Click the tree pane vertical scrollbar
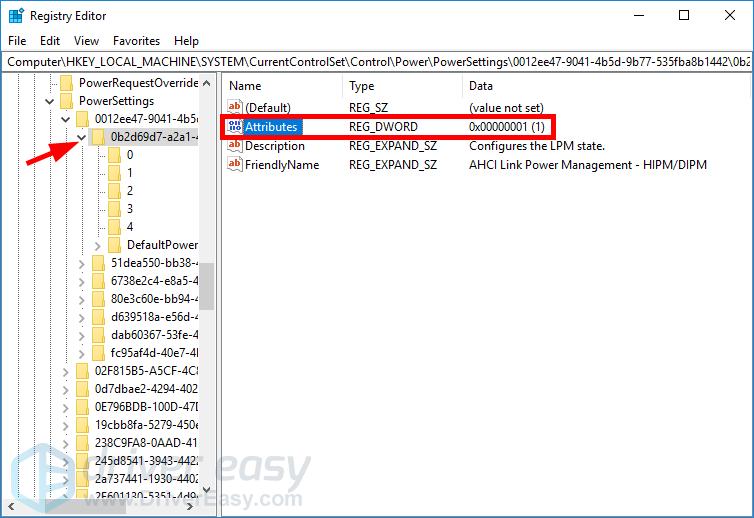 (208, 290)
